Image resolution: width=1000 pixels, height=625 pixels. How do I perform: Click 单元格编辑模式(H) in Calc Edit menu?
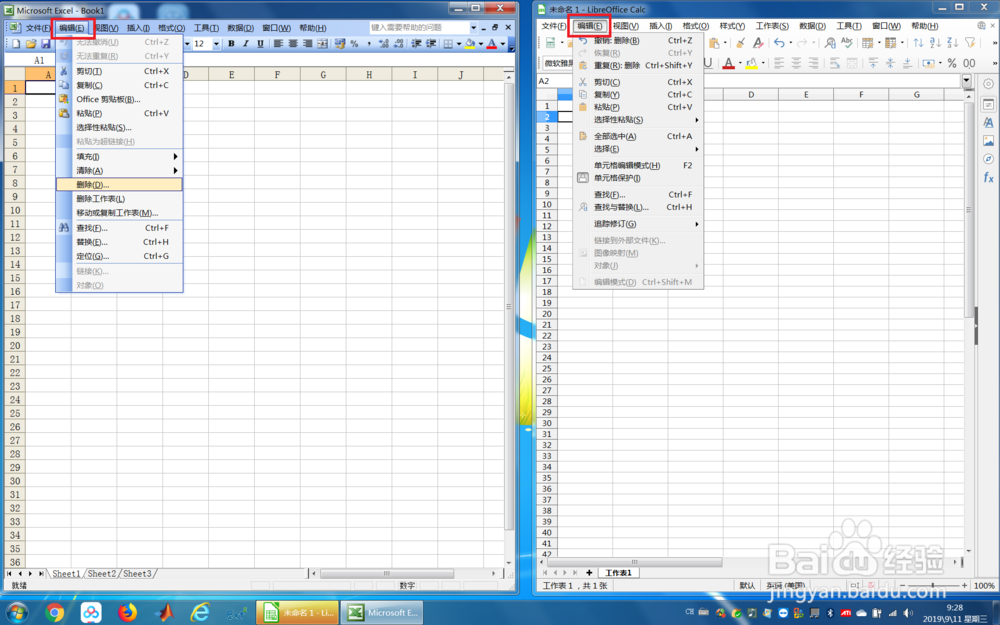(638, 165)
